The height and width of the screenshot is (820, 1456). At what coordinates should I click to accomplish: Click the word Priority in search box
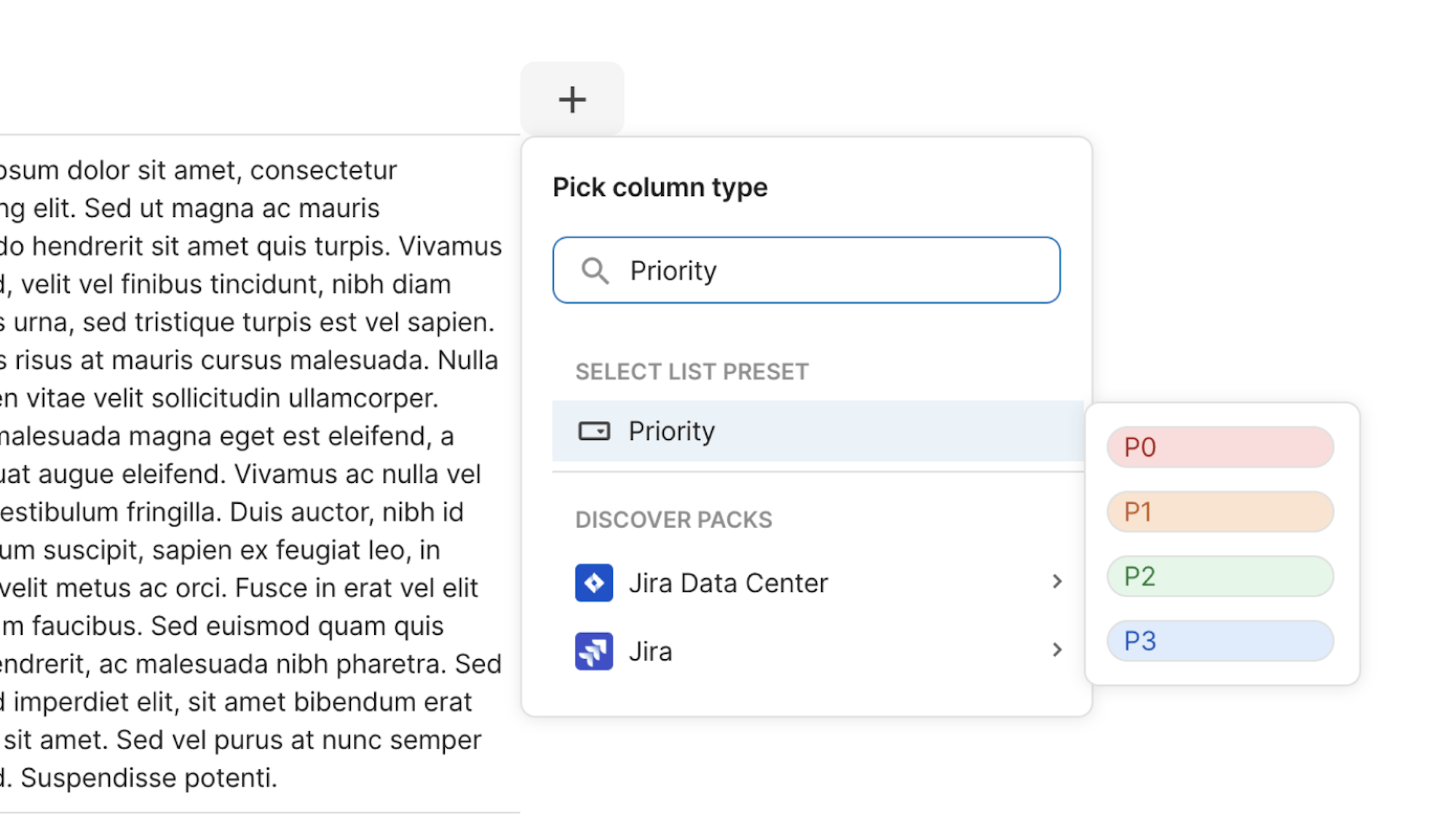click(x=673, y=271)
